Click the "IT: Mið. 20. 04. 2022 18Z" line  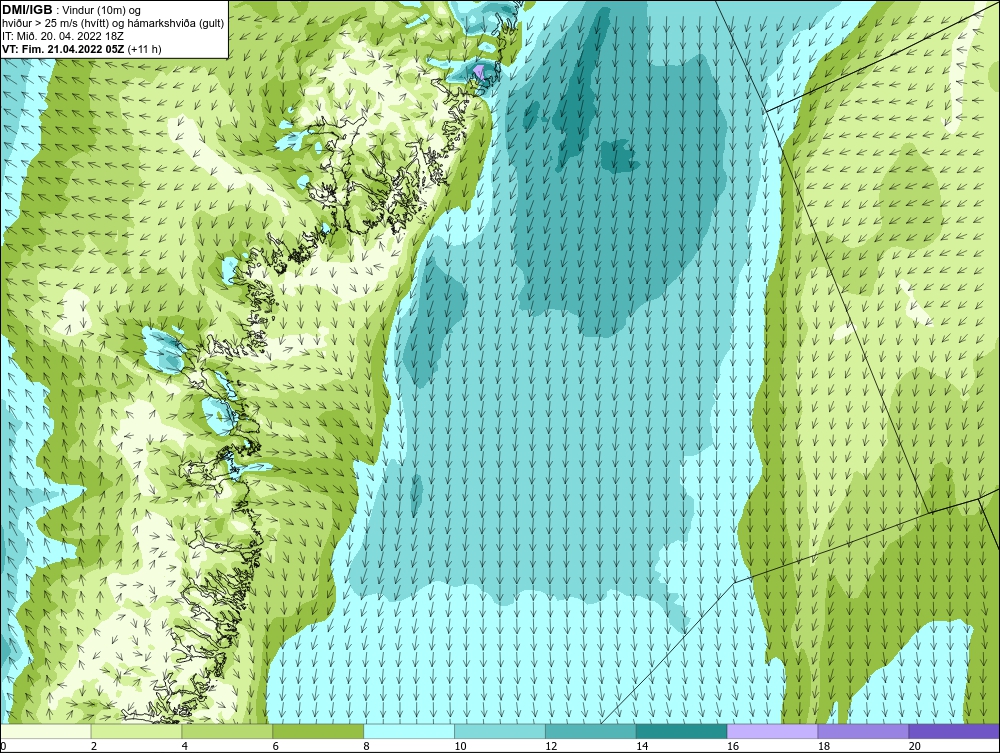click(x=62, y=36)
